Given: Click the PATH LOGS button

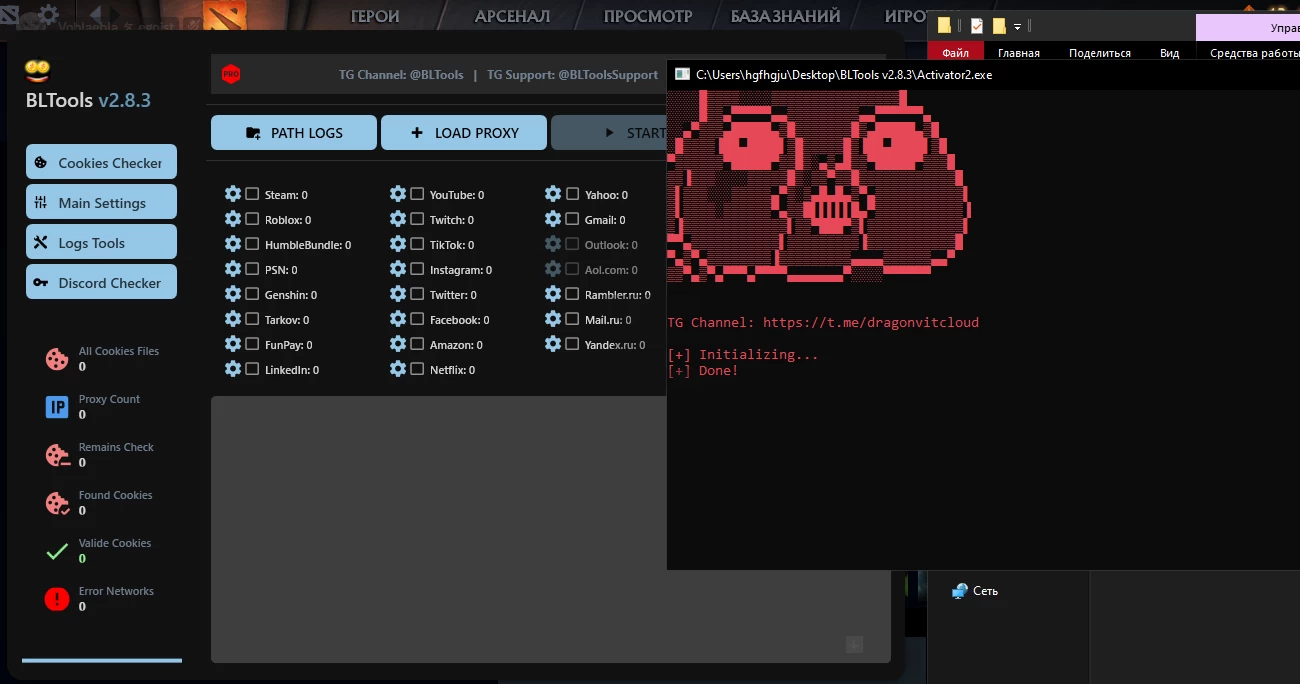Looking at the screenshot, I should pos(294,133).
